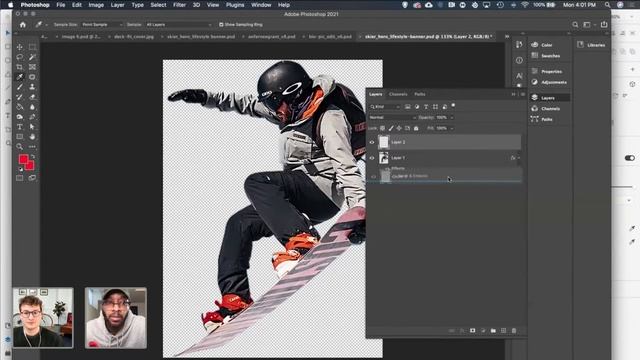Image resolution: width=640 pixels, height=360 pixels.
Task: Select the Magic Wand tool
Action: [x=32, y=57]
